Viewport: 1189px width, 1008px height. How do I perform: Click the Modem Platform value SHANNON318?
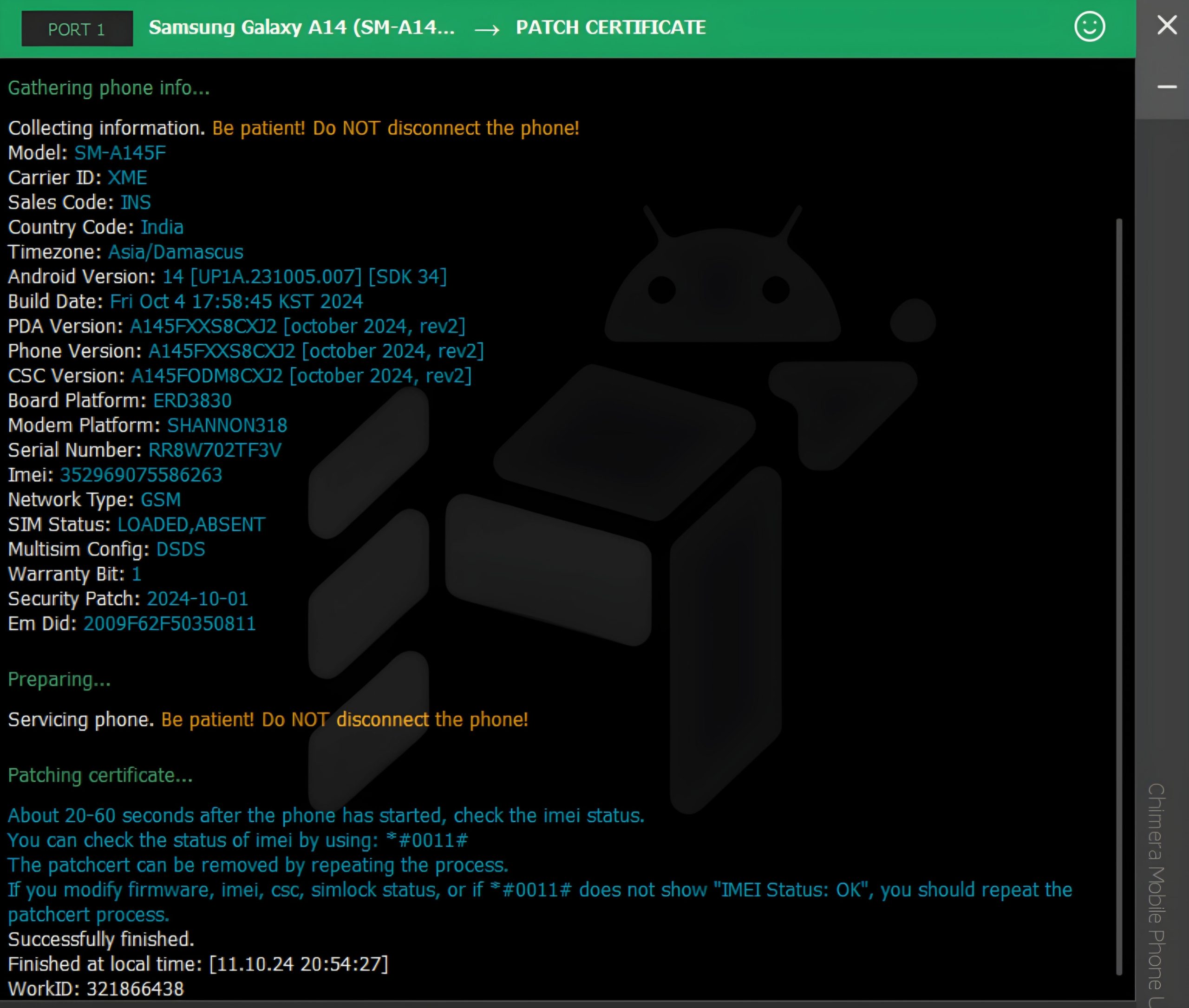tap(227, 425)
